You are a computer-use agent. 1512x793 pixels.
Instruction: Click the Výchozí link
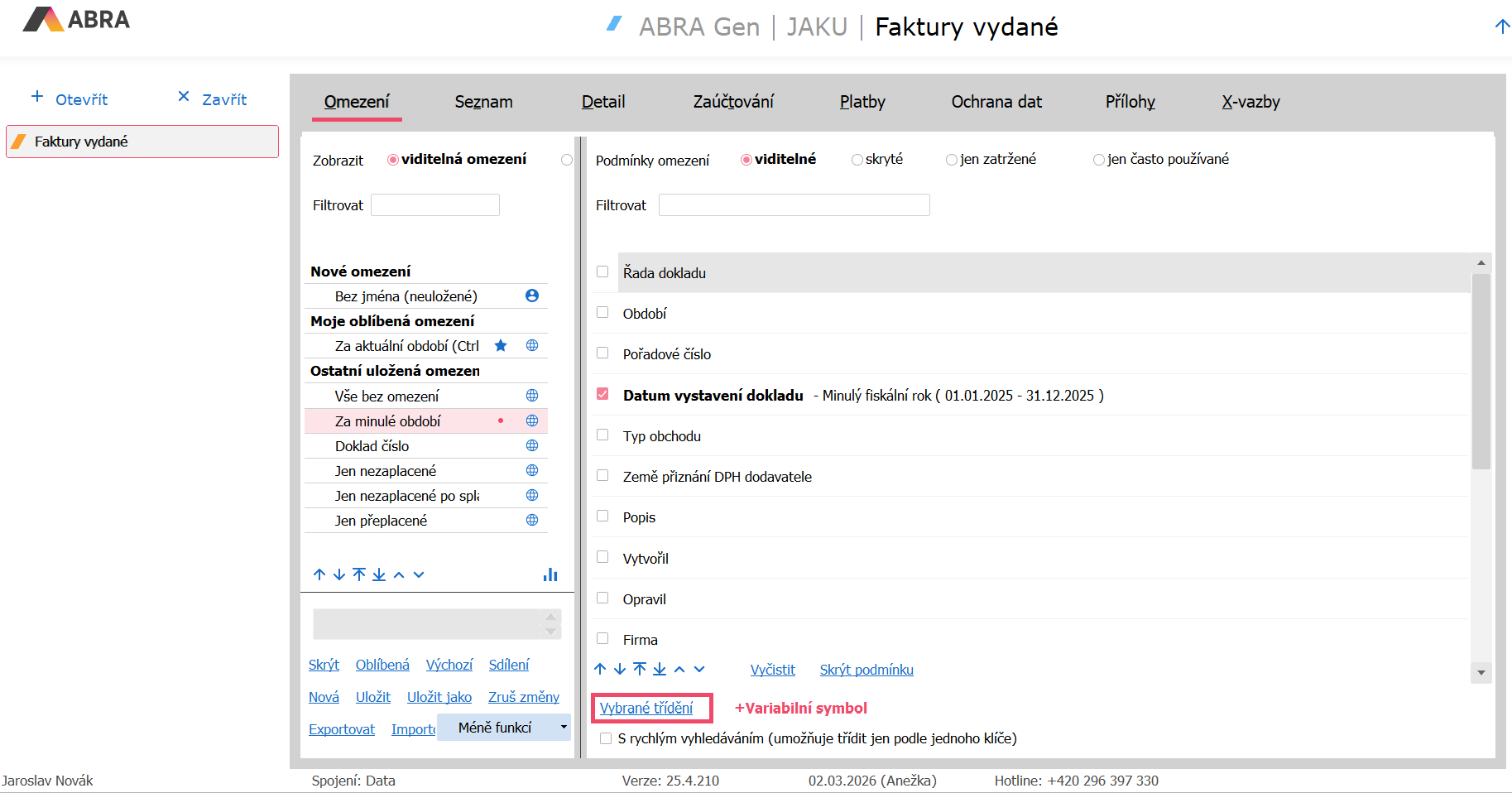coord(449,665)
